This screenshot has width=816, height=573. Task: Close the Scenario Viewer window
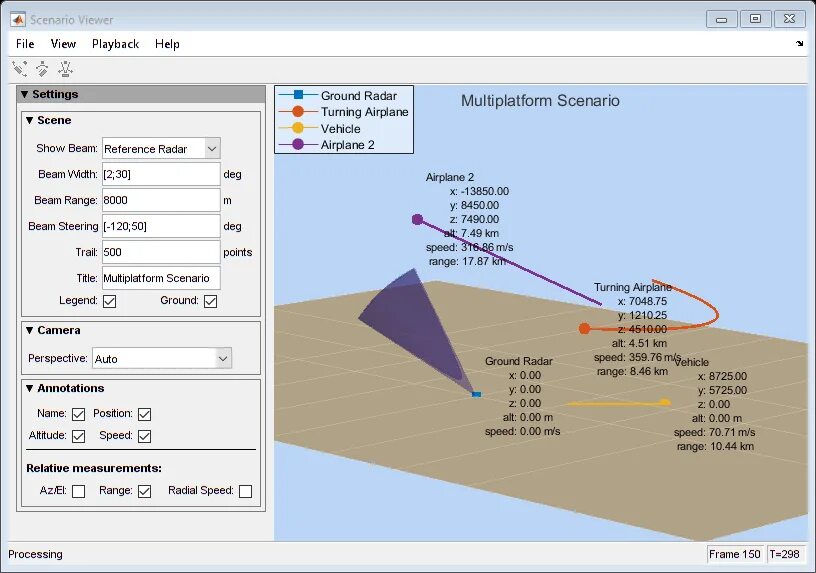click(x=789, y=19)
